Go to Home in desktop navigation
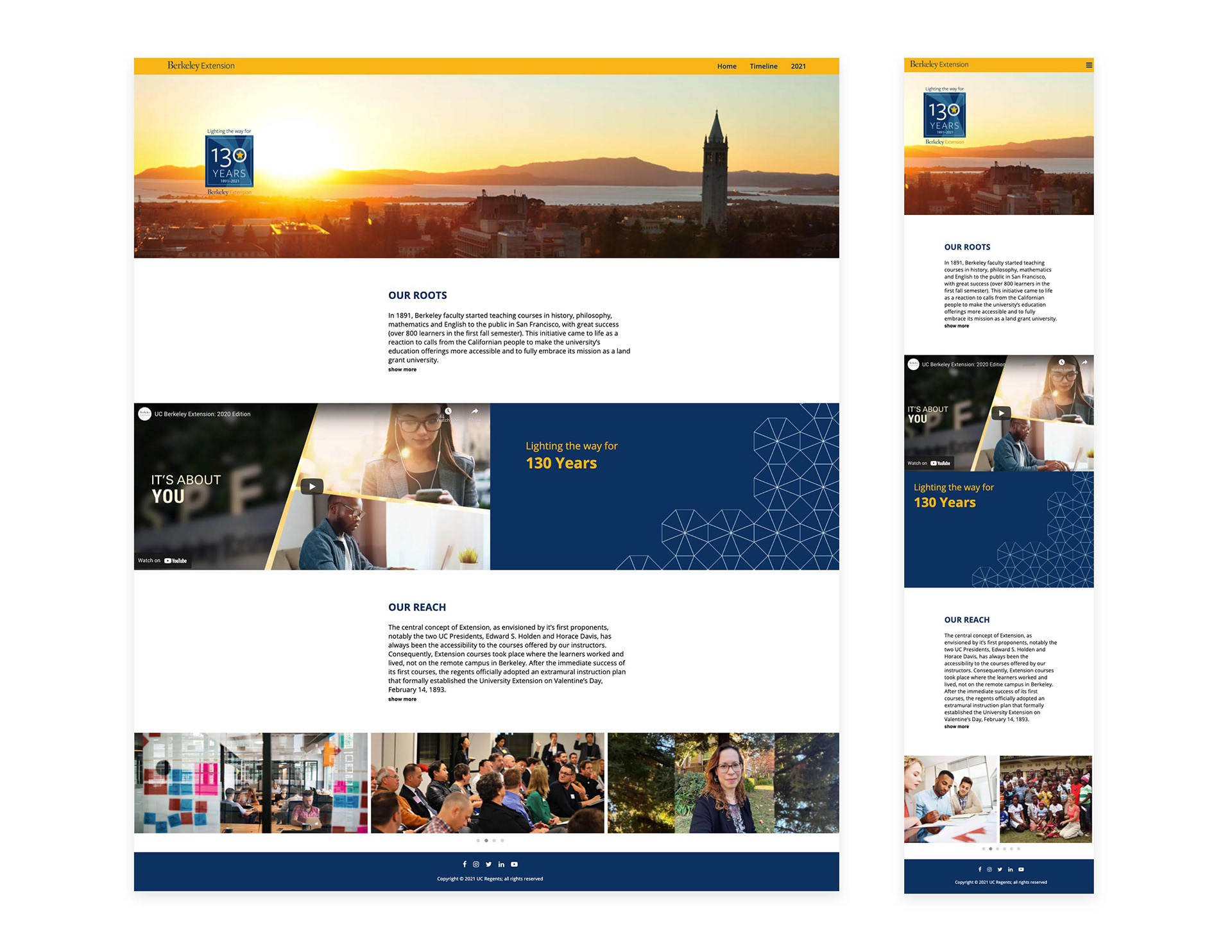Viewport: 1232px width, 952px height. (727, 66)
